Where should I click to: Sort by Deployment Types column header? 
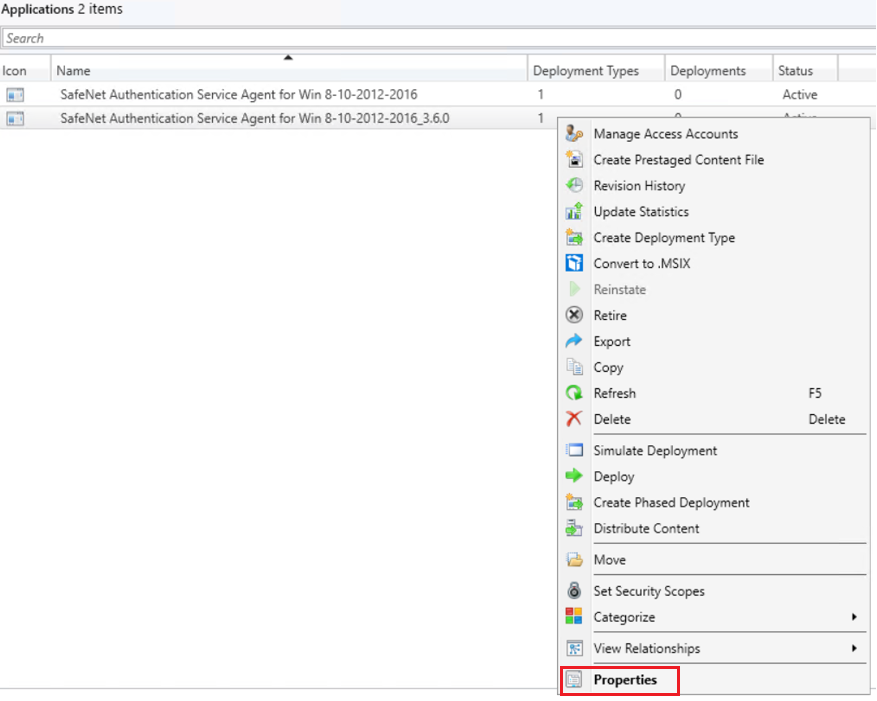coord(596,70)
